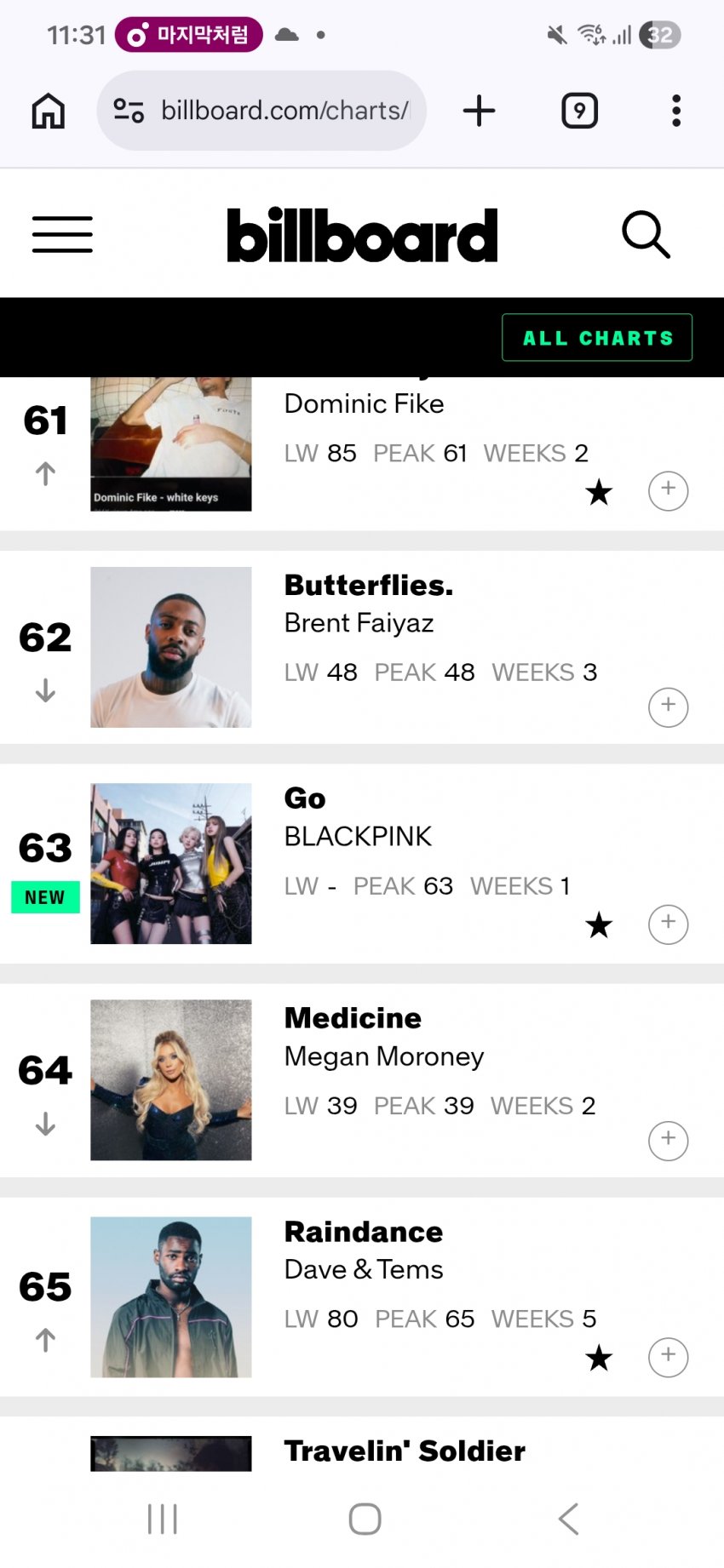Go to browser home page
The width and height of the screenshot is (724, 1568).
tap(49, 111)
